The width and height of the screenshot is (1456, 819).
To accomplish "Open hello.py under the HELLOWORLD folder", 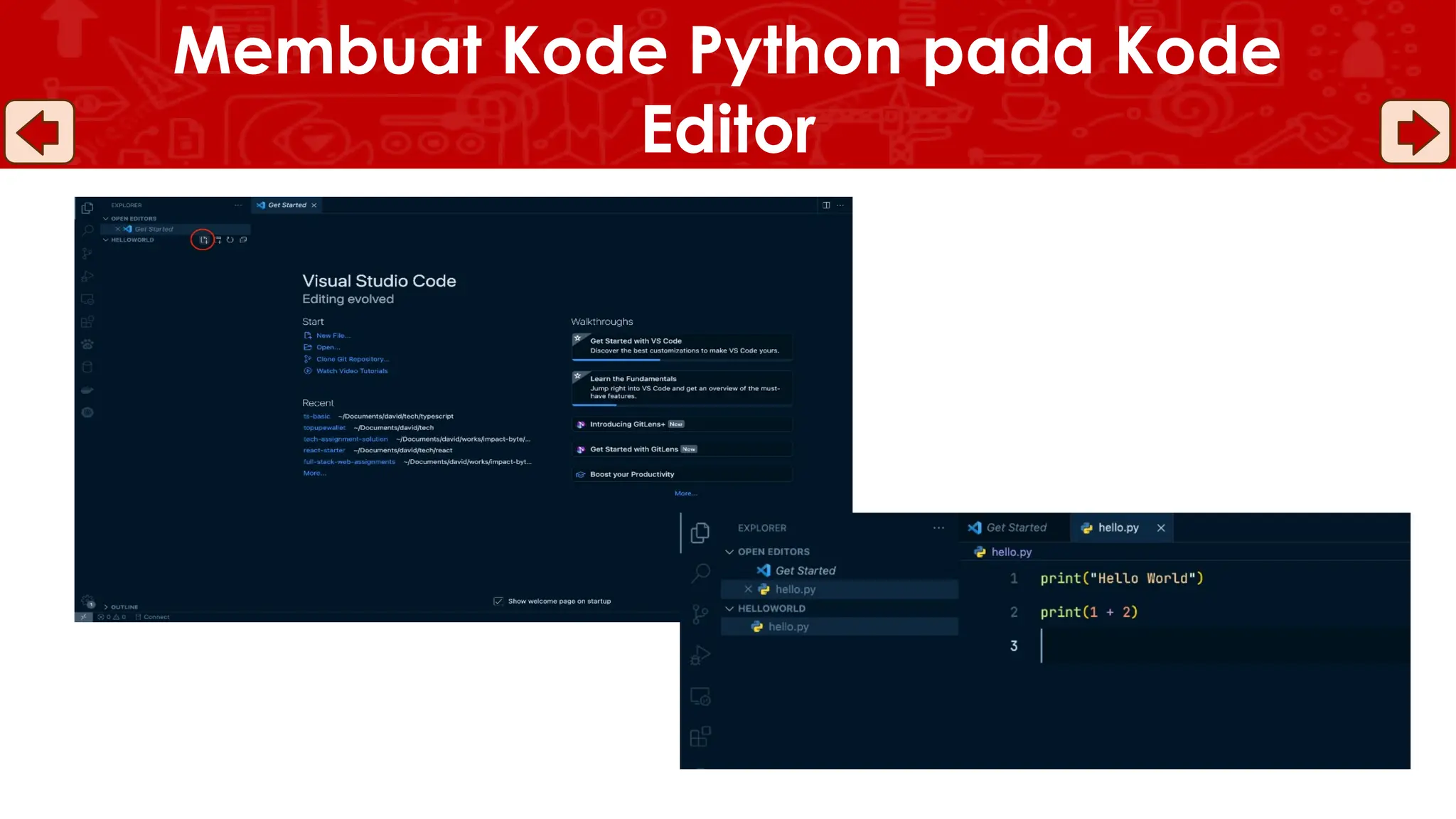I will tap(840, 626).
